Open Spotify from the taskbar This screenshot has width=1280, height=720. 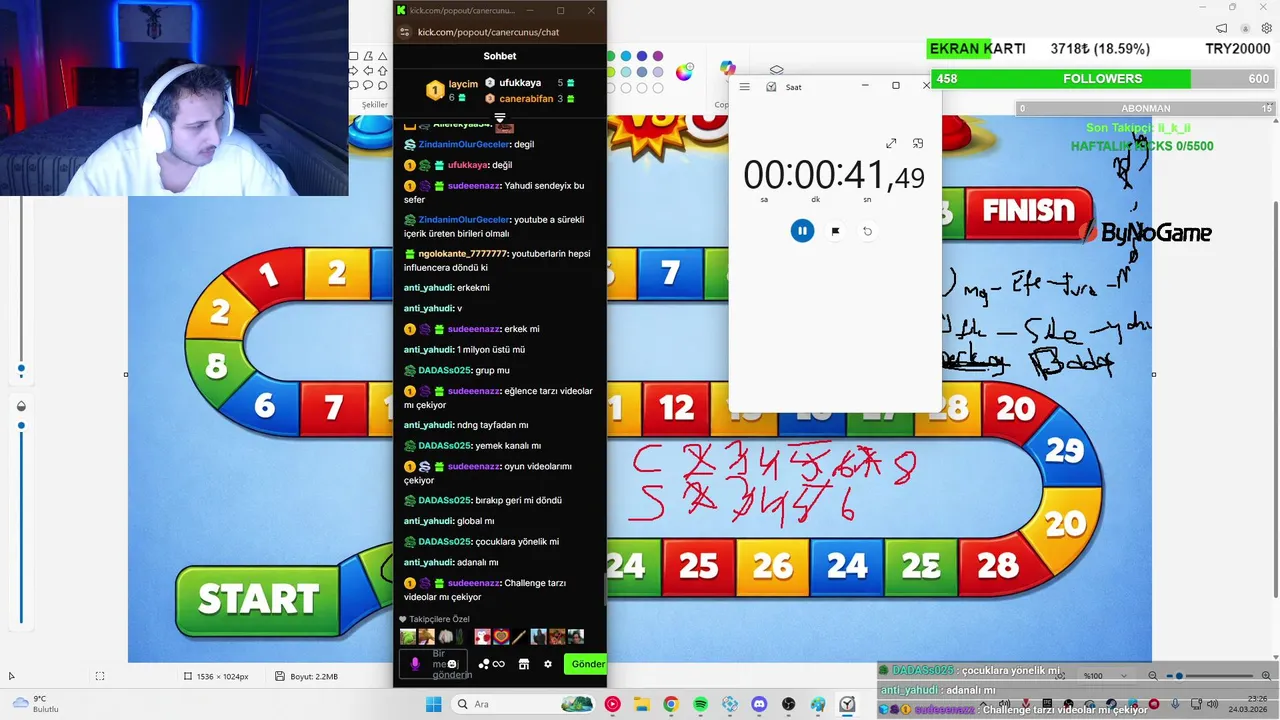point(700,705)
